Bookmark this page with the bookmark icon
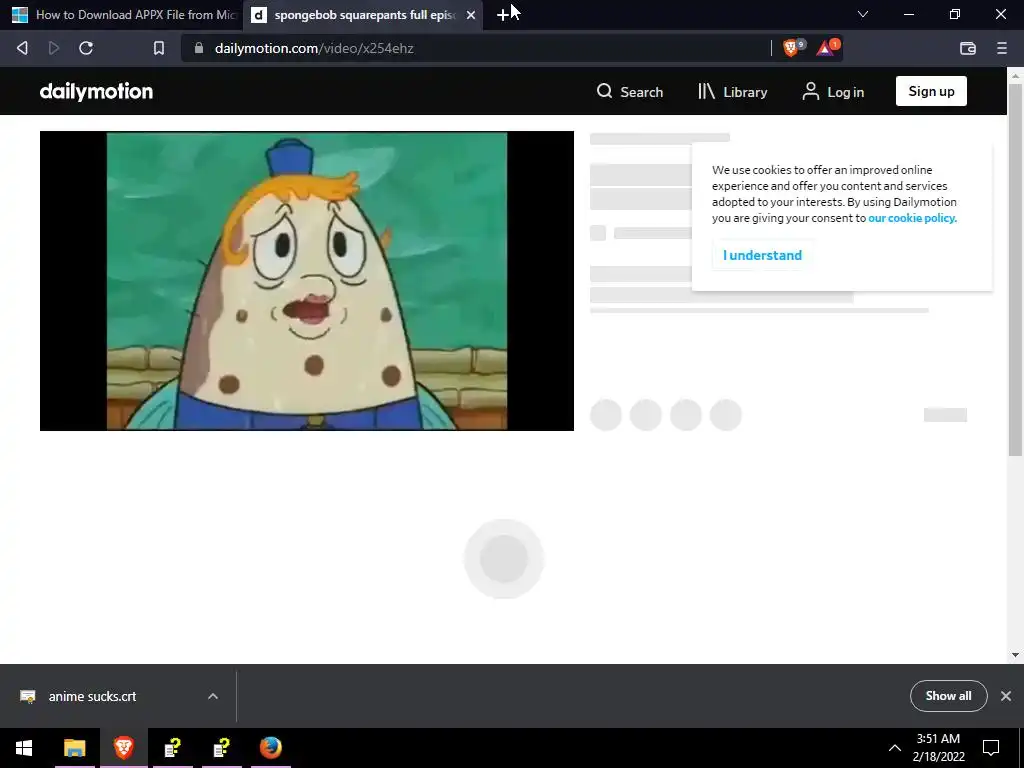This screenshot has height=768, width=1024. pos(159,48)
